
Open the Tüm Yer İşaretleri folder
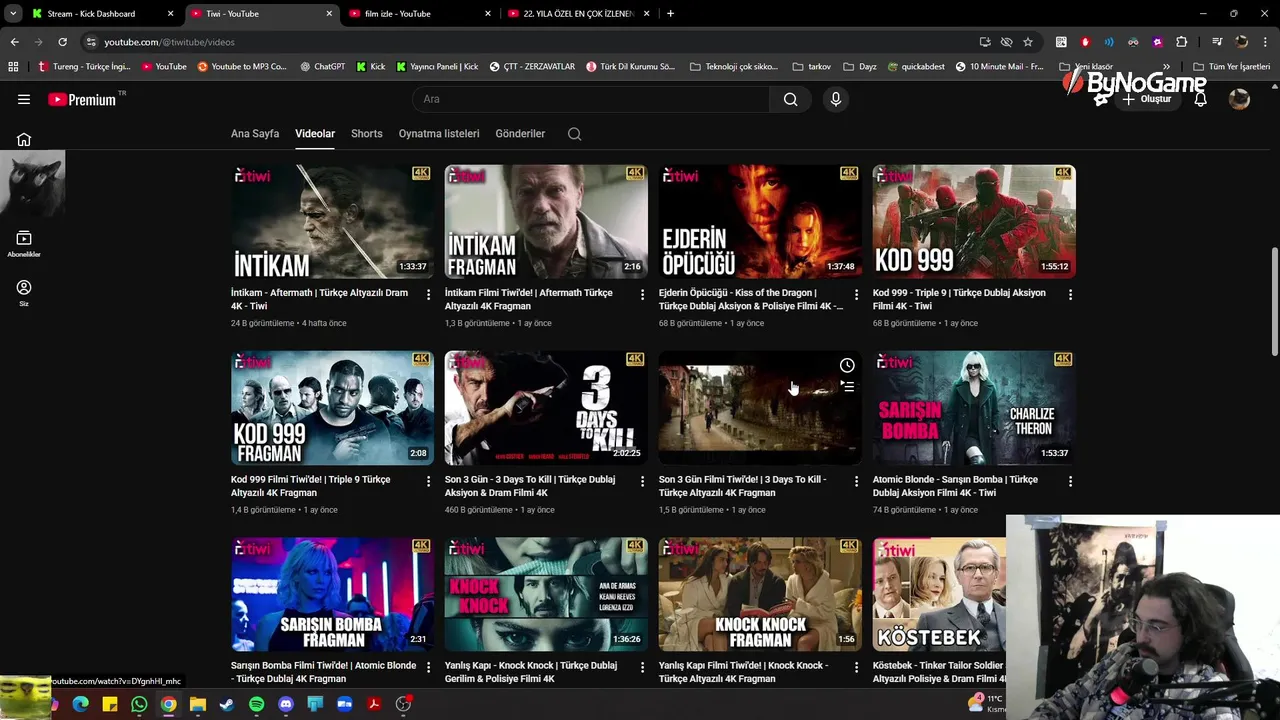coord(1231,67)
